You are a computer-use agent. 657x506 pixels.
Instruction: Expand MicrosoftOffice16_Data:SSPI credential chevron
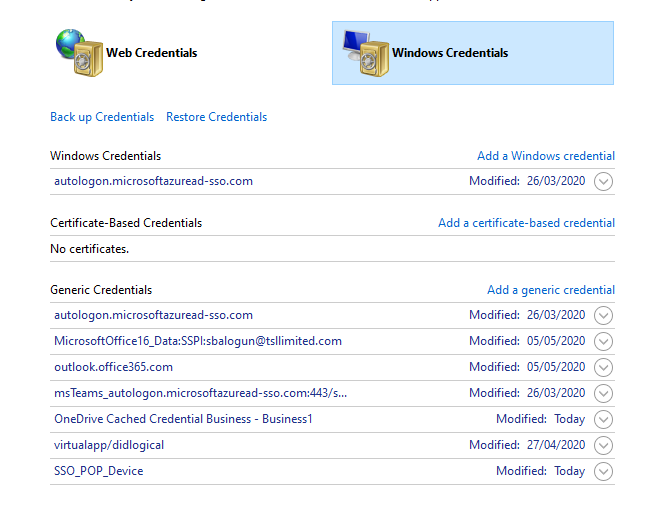[x=603, y=341]
